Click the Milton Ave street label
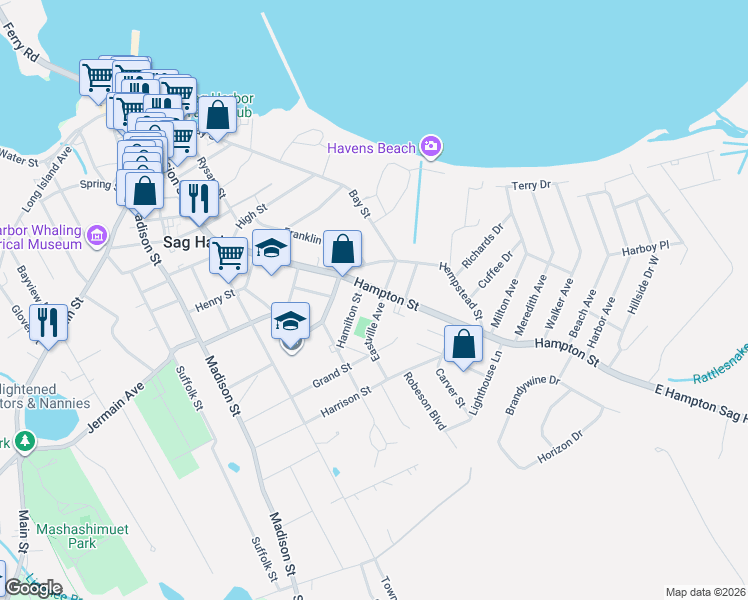Image resolution: width=748 pixels, height=600 pixels. point(504,303)
